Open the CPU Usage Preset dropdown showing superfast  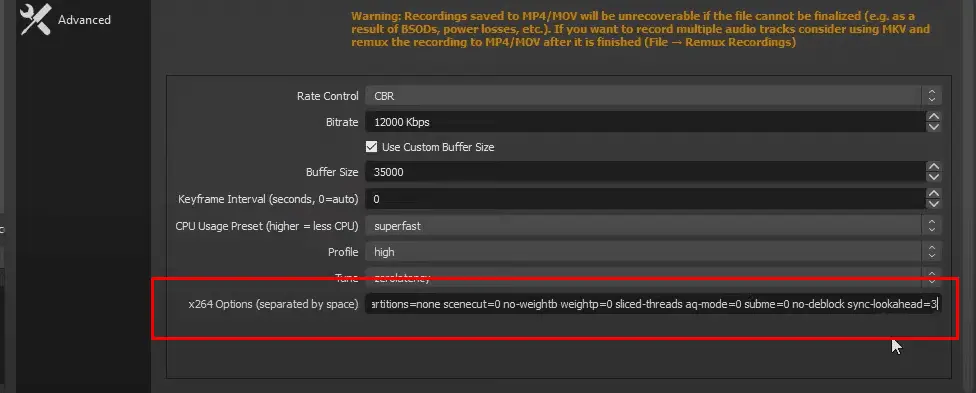point(653,226)
